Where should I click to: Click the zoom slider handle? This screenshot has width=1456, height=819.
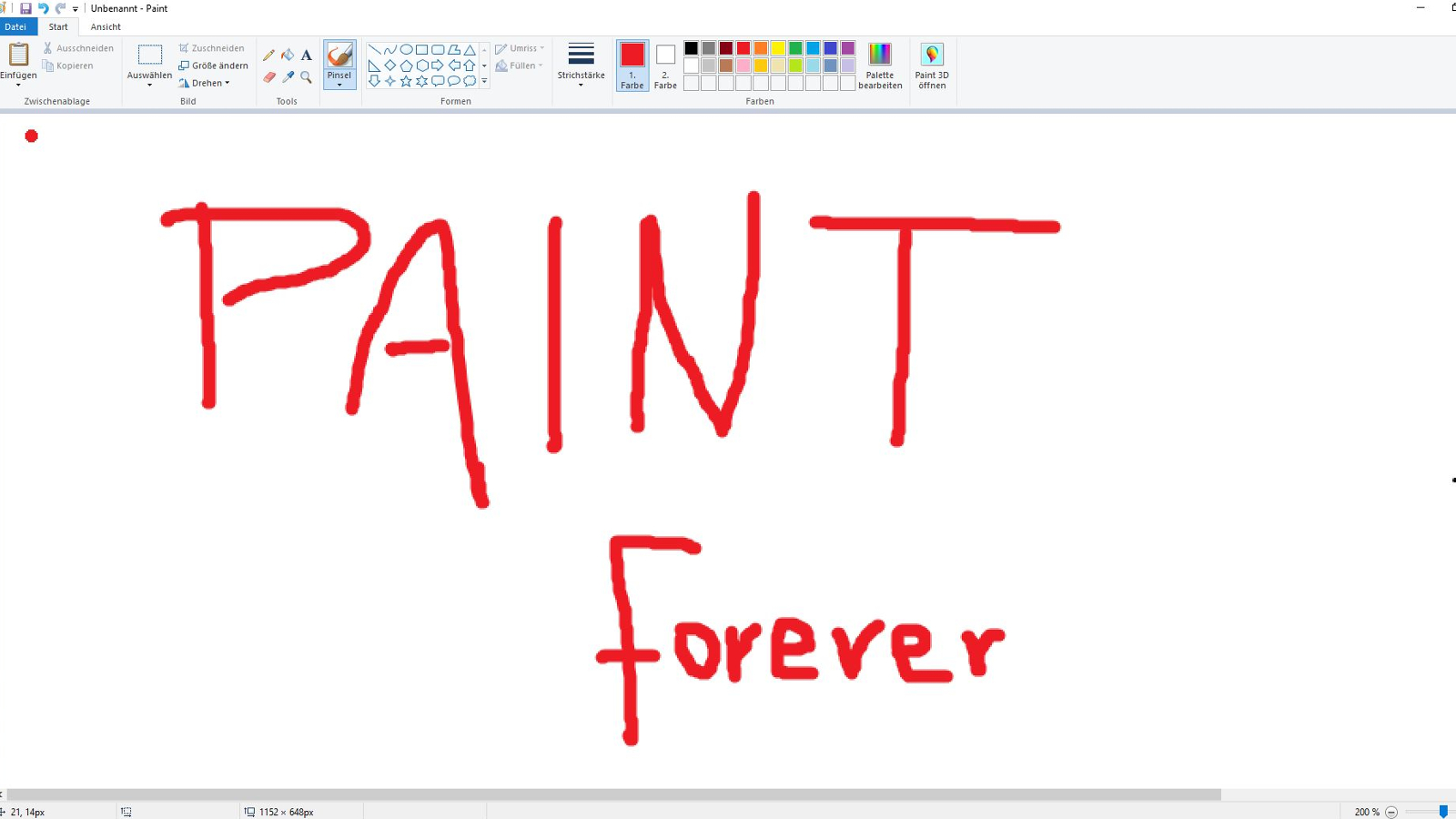1443,812
